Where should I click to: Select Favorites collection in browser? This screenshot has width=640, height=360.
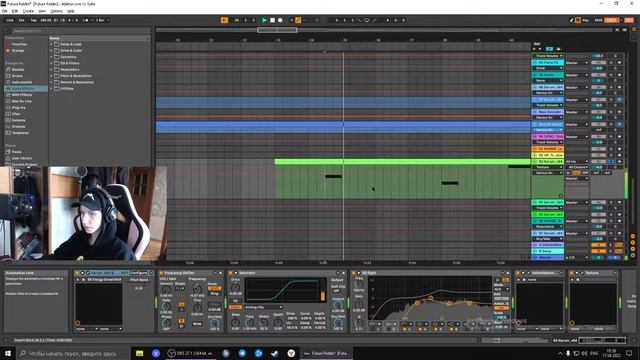pyautogui.click(x=19, y=44)
